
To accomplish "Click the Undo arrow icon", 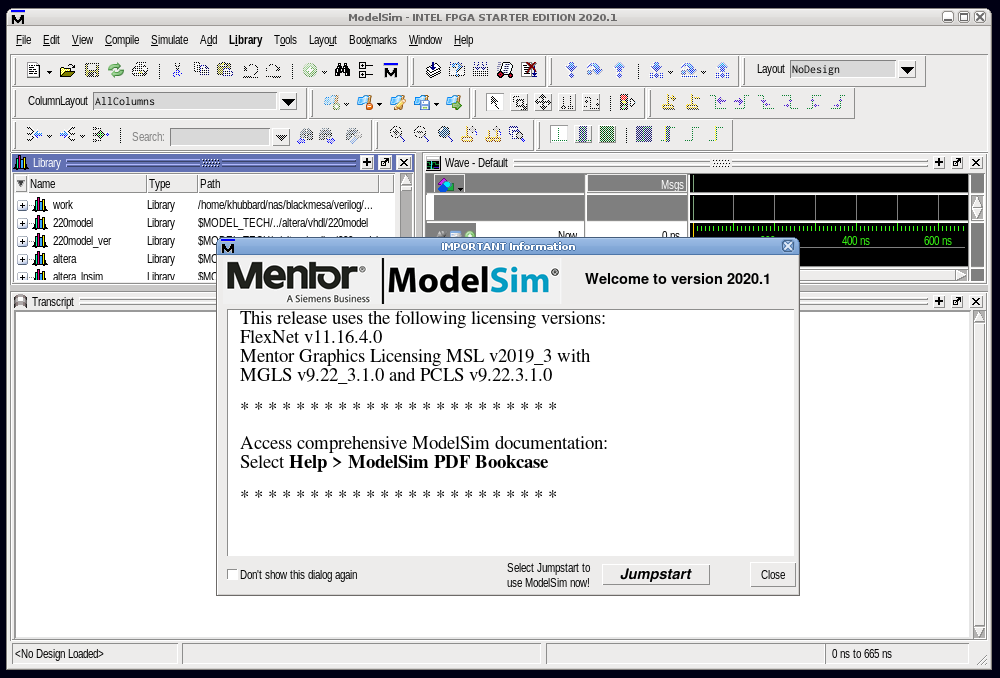I will pyautogui.click(x=250, y=70).
